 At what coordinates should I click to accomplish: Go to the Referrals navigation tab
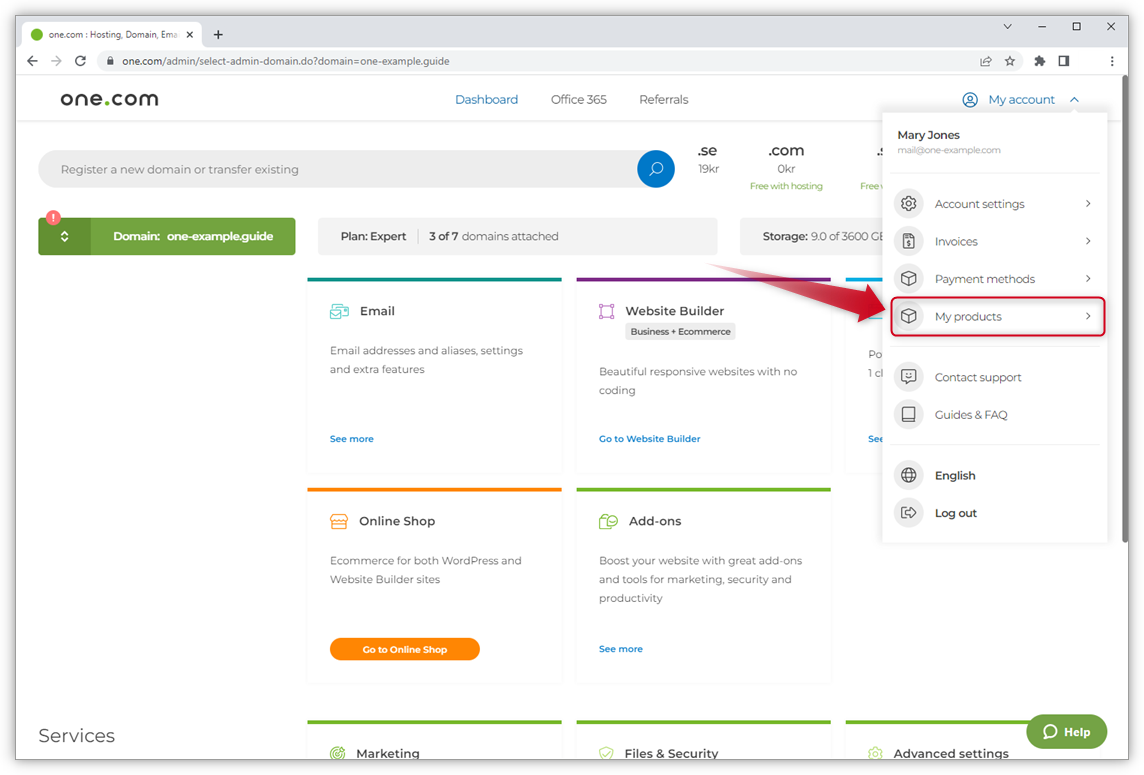663,100
